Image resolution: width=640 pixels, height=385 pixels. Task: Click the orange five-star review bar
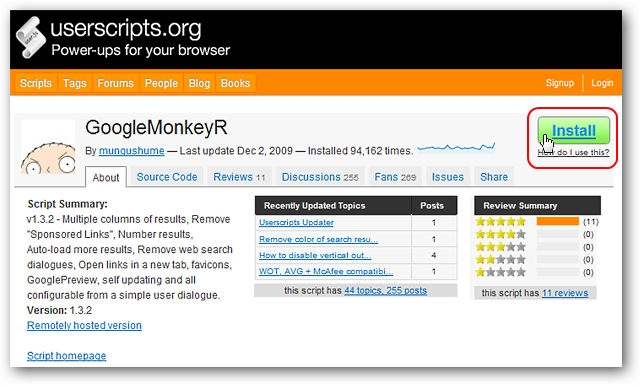click(558, 221)
